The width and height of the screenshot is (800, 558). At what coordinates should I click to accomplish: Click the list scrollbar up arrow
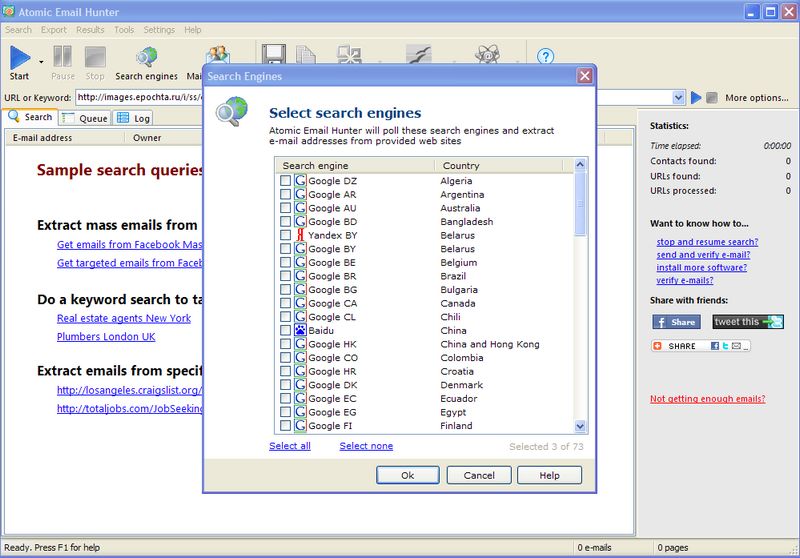[580, 164]
